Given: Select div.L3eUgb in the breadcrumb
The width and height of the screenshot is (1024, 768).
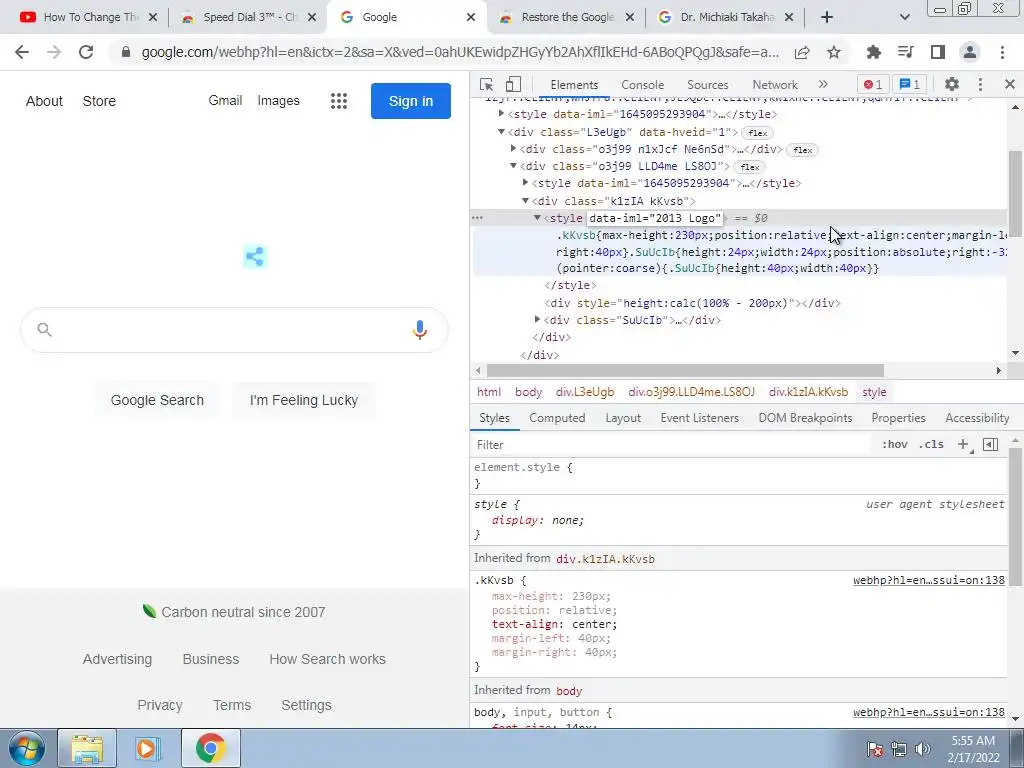Looking at the screenshot, I should 584,392.
